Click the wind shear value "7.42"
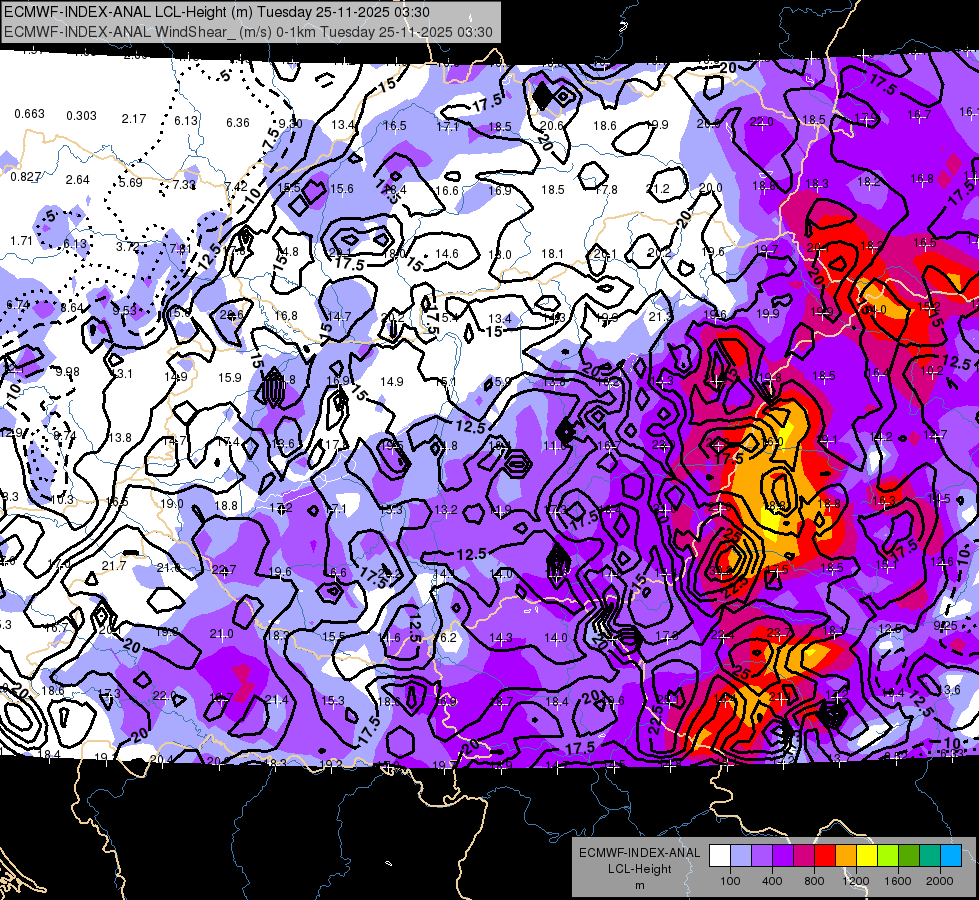Screen dimensions: 979x900 [x=236, y=187]
